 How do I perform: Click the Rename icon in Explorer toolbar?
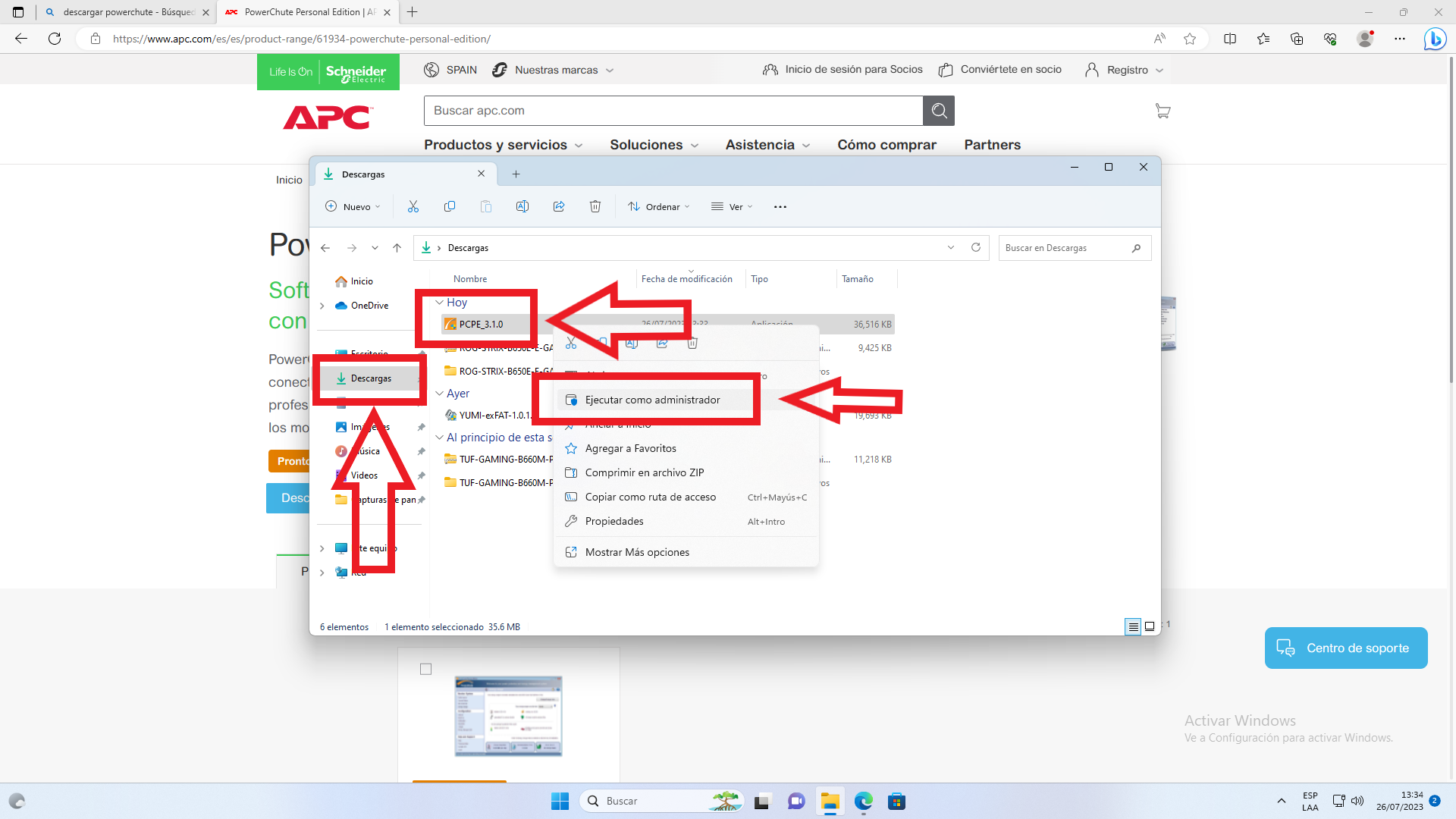tap(522, 206)
